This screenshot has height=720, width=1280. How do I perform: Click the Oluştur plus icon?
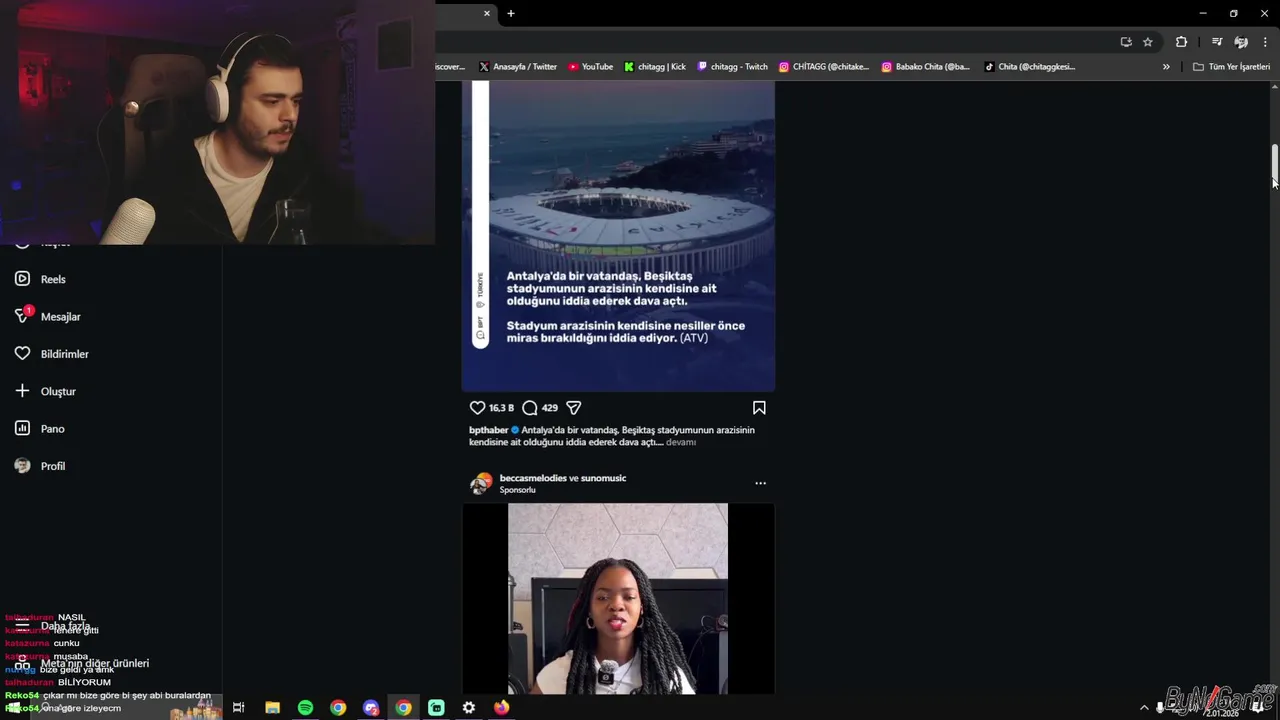[x=22, y=391]
